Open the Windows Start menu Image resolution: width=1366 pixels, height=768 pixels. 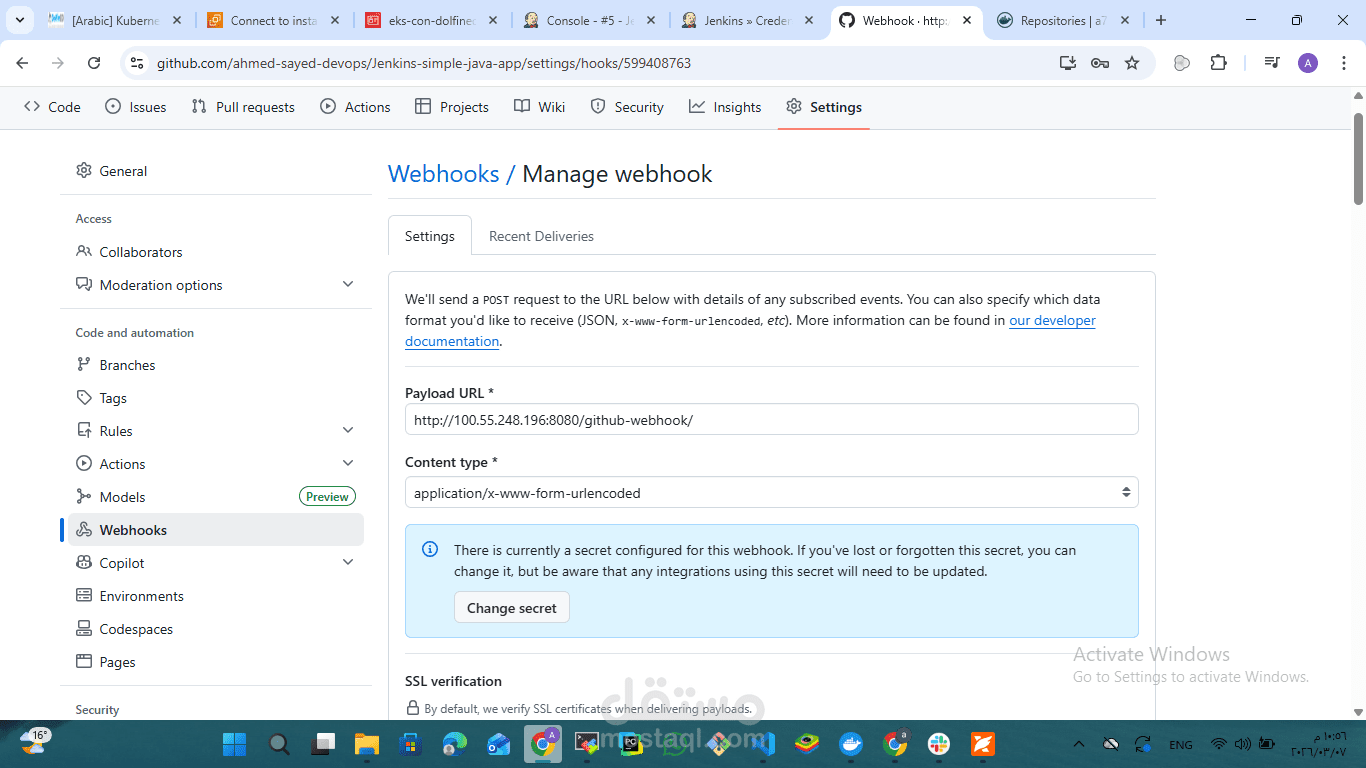[x=235, y=744]
